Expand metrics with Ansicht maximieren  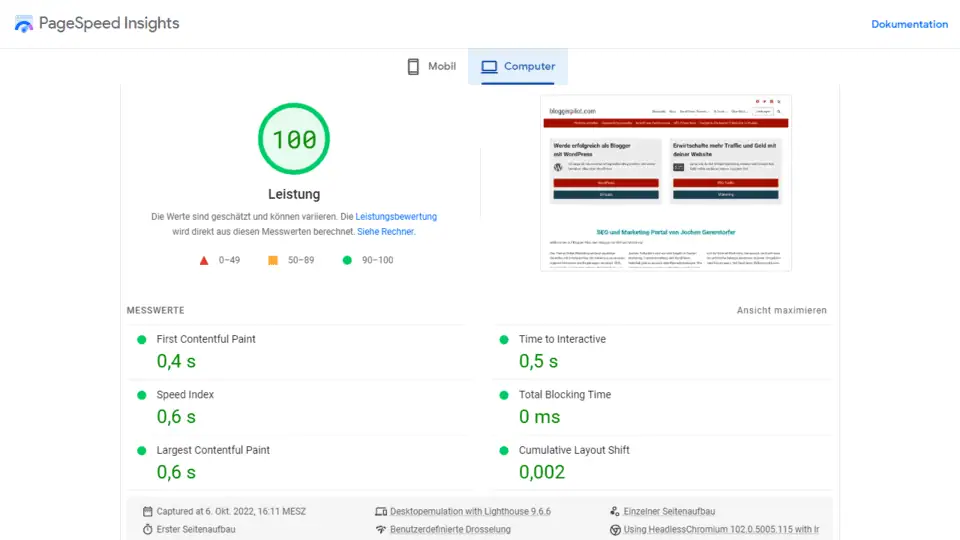pyautogui.click(x=781, y=311)
